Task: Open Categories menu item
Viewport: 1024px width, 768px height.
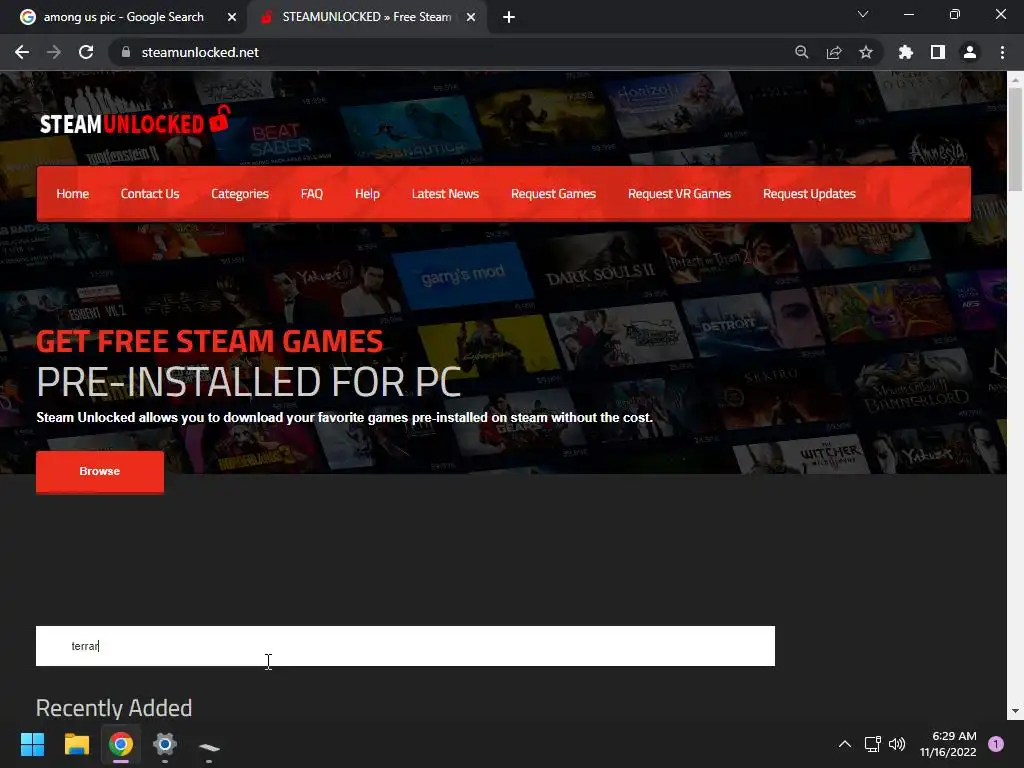Action: pos(240,194)
